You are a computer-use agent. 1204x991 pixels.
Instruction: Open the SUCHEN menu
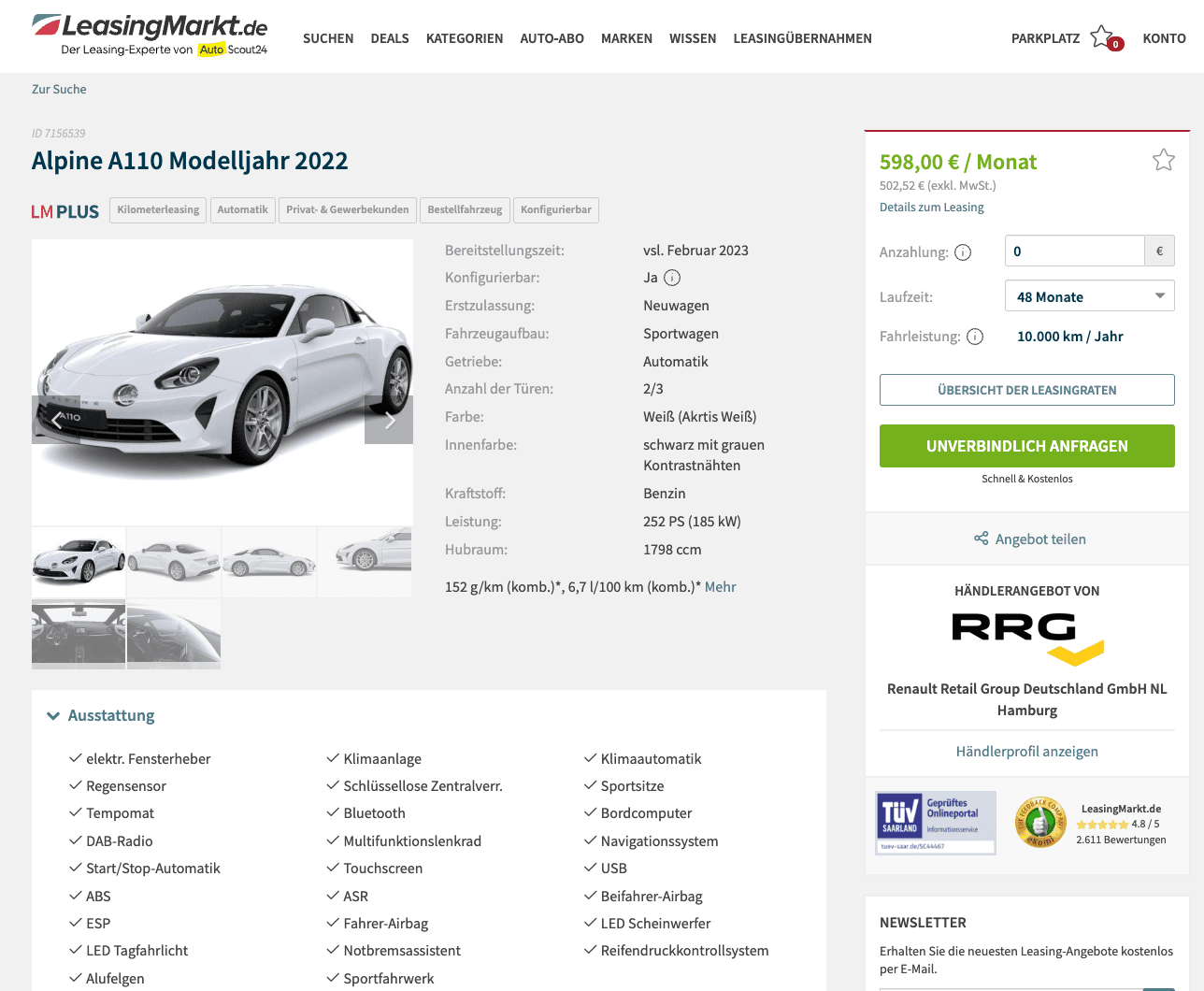(328, 38)
